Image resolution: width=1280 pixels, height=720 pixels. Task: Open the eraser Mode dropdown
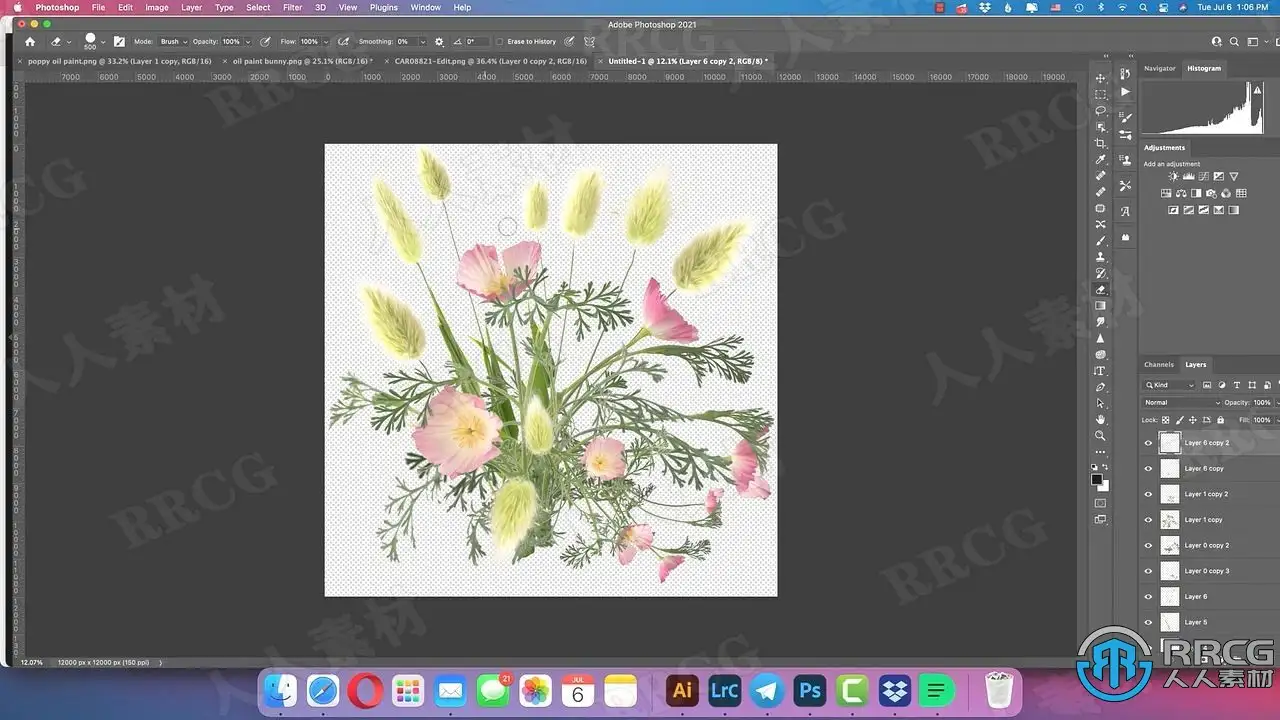click(x=173, y=42)
